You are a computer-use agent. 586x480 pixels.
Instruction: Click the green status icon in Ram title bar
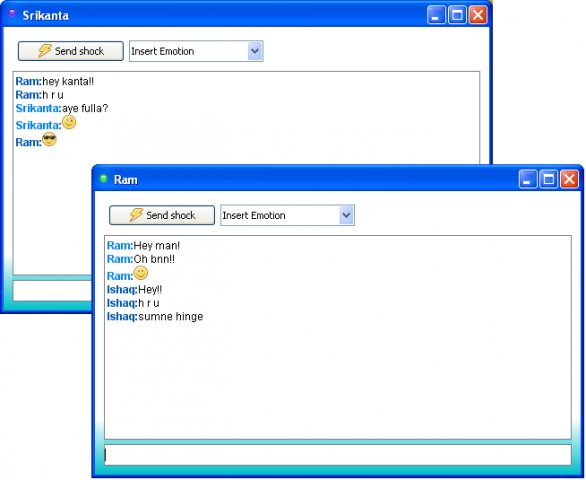(104, 179)
